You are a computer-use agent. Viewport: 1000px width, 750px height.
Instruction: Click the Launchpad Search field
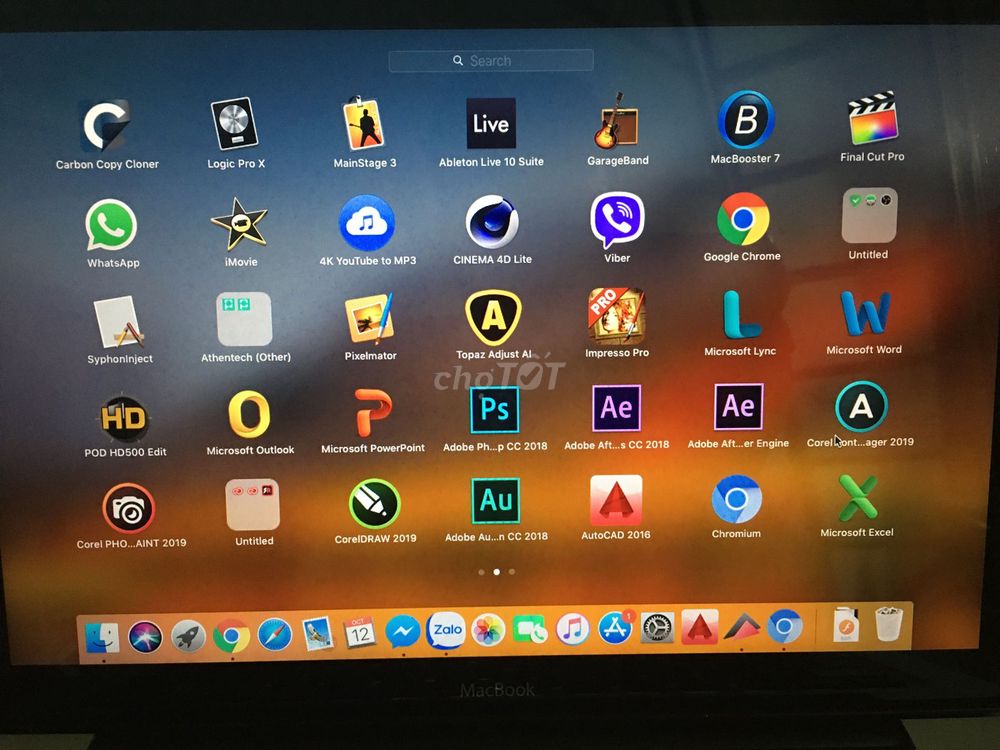491,61
